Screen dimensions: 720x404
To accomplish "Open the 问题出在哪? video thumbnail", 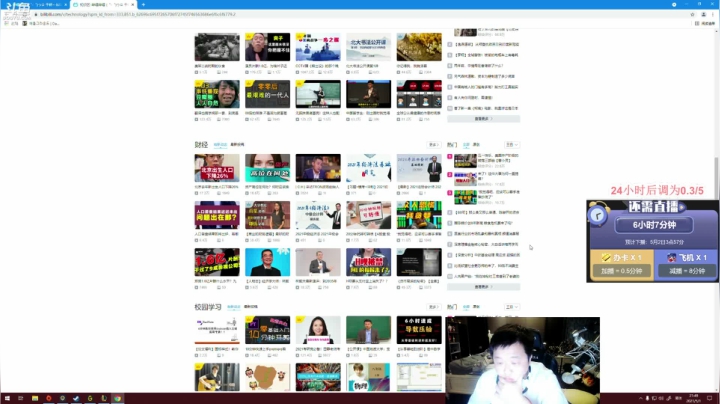I will click(x=217, y=215).
